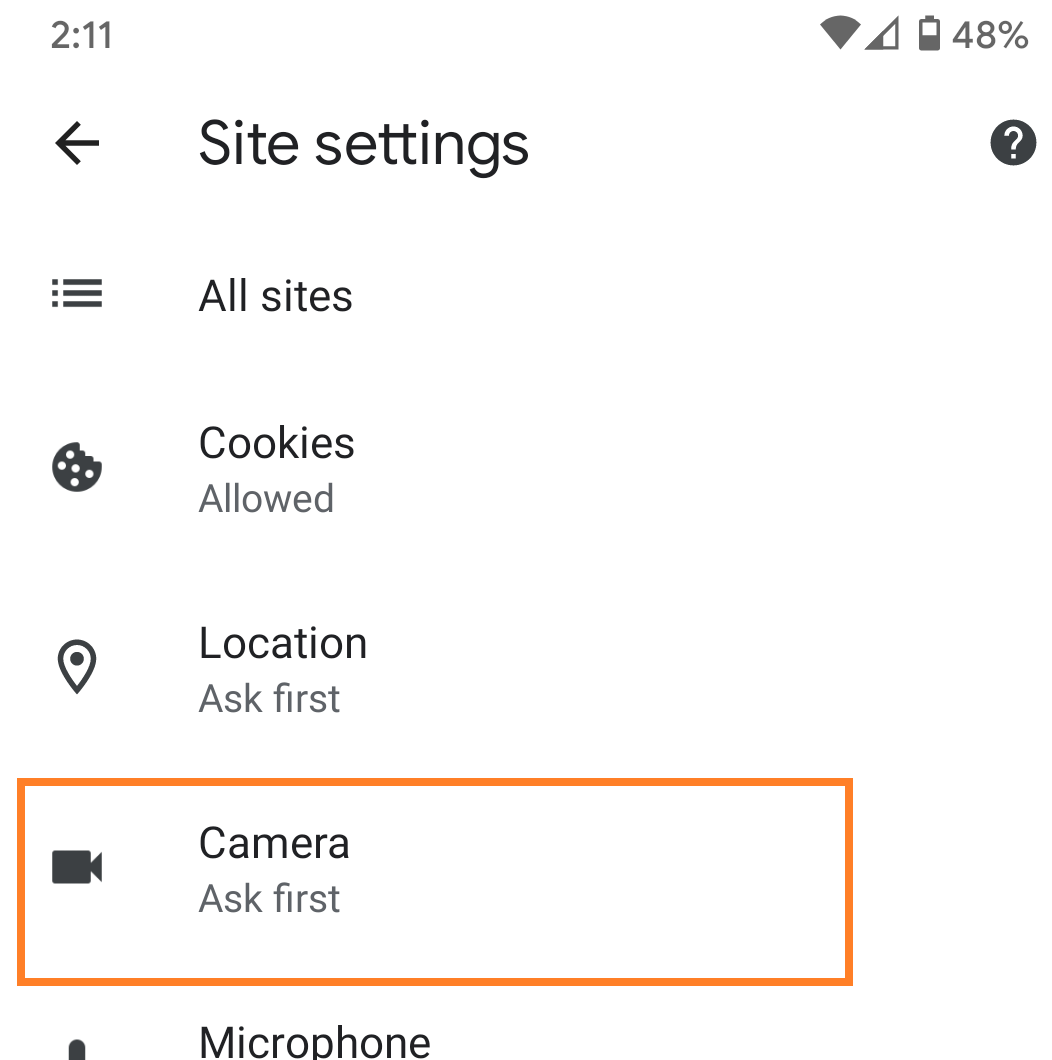Tap the cellular signal icon

pos(881,35)
